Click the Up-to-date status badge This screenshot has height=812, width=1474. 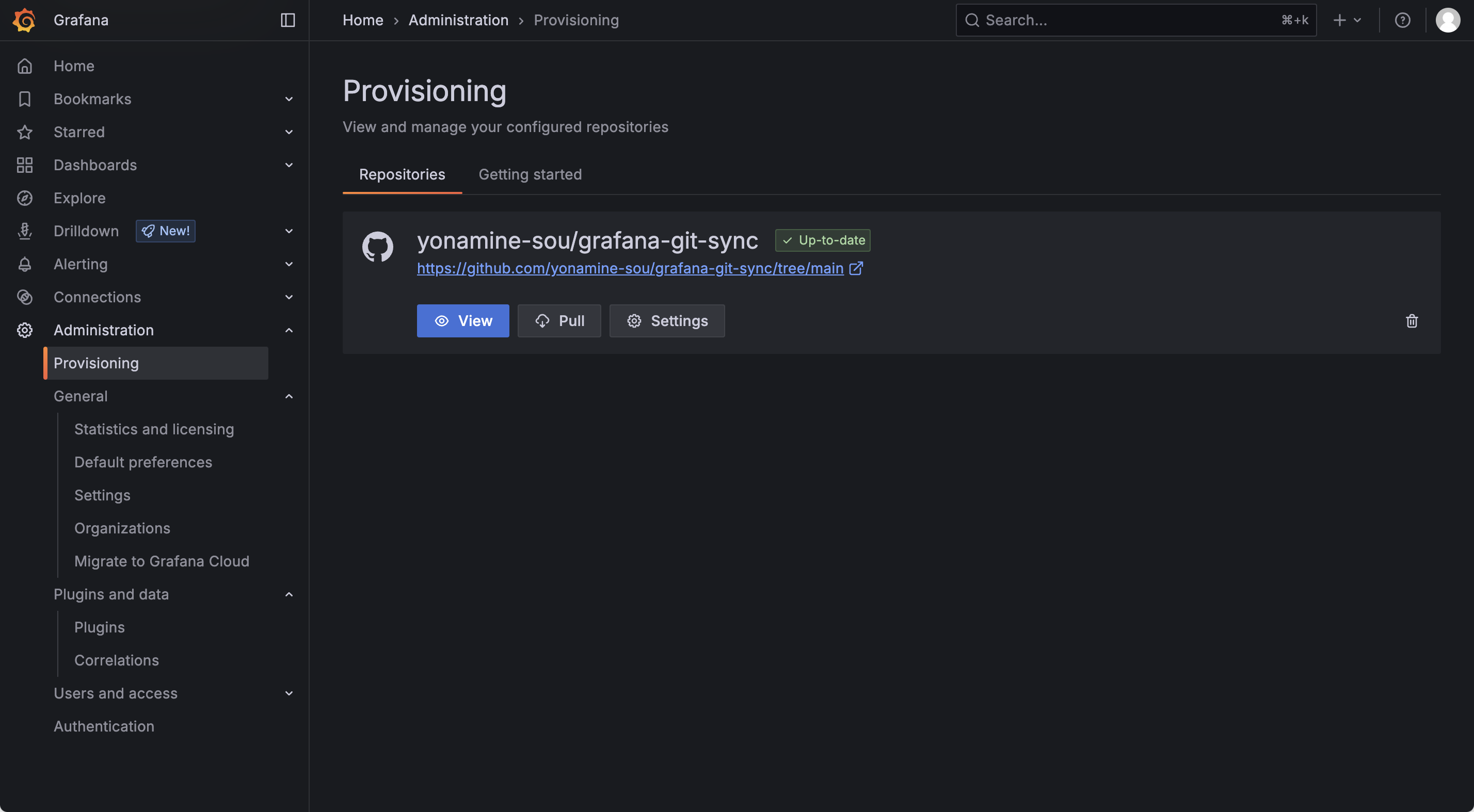pyautogui.click(x=823, y=240)
